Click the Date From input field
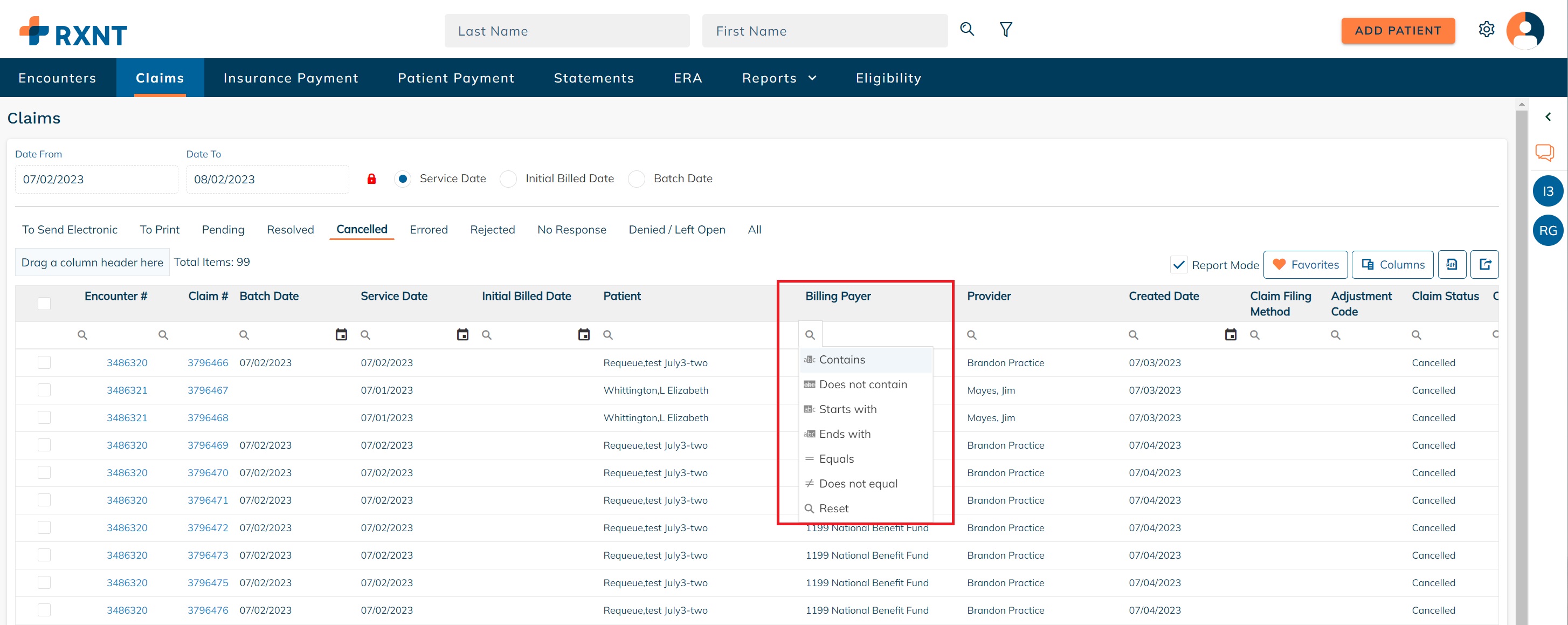Screen dimensions: 1568x625 point(96,179)
